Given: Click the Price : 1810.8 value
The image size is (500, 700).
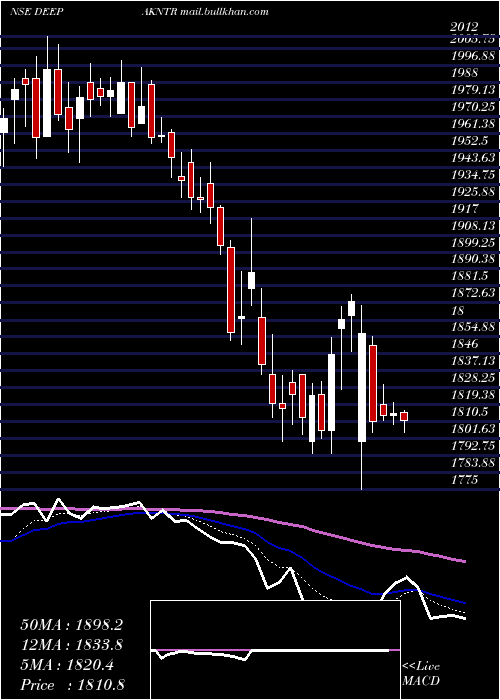Looking at the screenshot, I should click(72, 685).
